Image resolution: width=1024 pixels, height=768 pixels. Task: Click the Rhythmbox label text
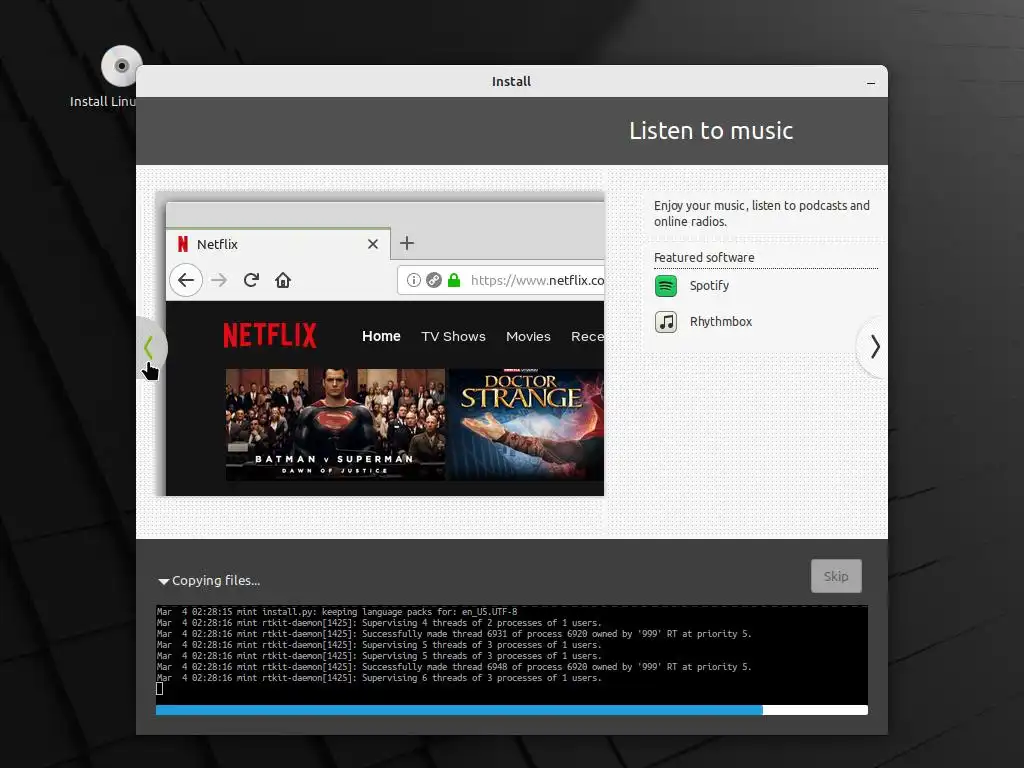721,322
